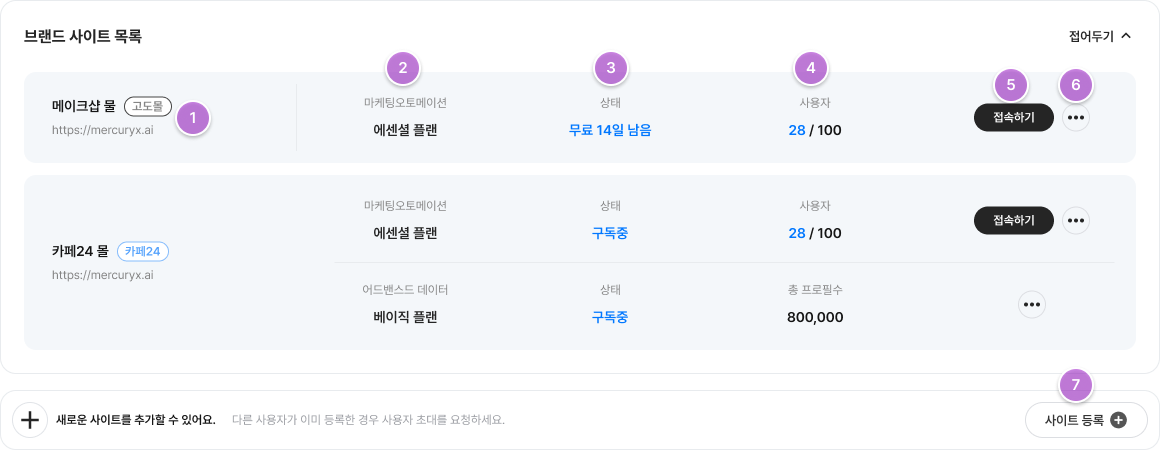Click the large plus icon at bottom left

tap(30, 420)
